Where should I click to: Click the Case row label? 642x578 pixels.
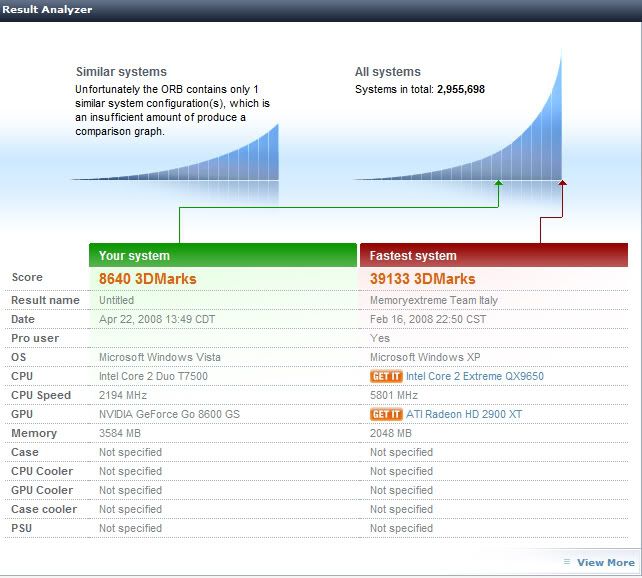tap(25, 452)
